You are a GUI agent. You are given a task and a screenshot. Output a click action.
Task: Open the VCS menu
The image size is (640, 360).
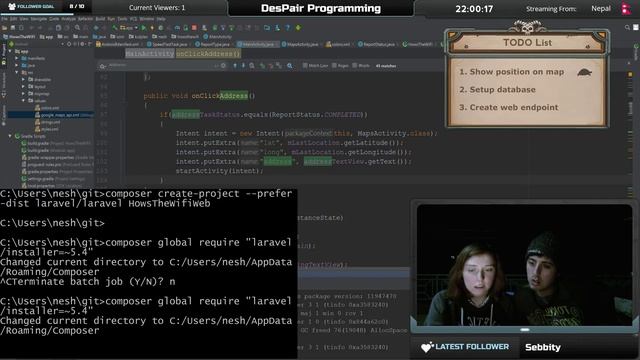[x=133, y=19]
